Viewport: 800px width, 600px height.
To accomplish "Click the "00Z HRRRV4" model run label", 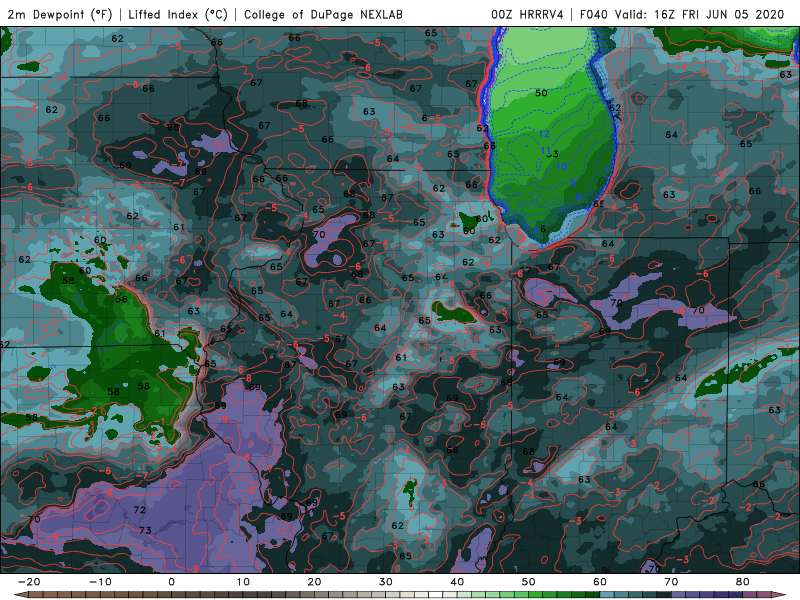I will [528, 14].
